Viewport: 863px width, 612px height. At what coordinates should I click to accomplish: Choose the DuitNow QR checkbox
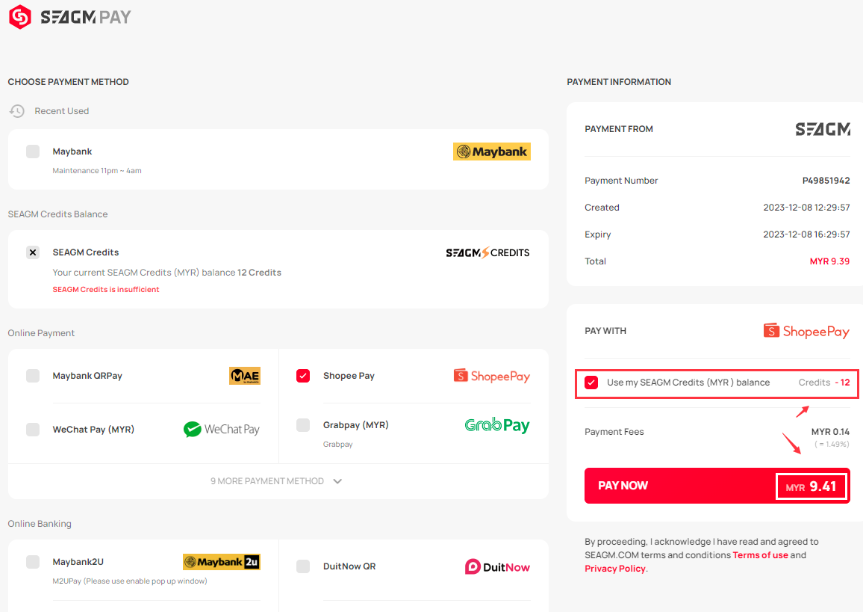coord(303,566)
